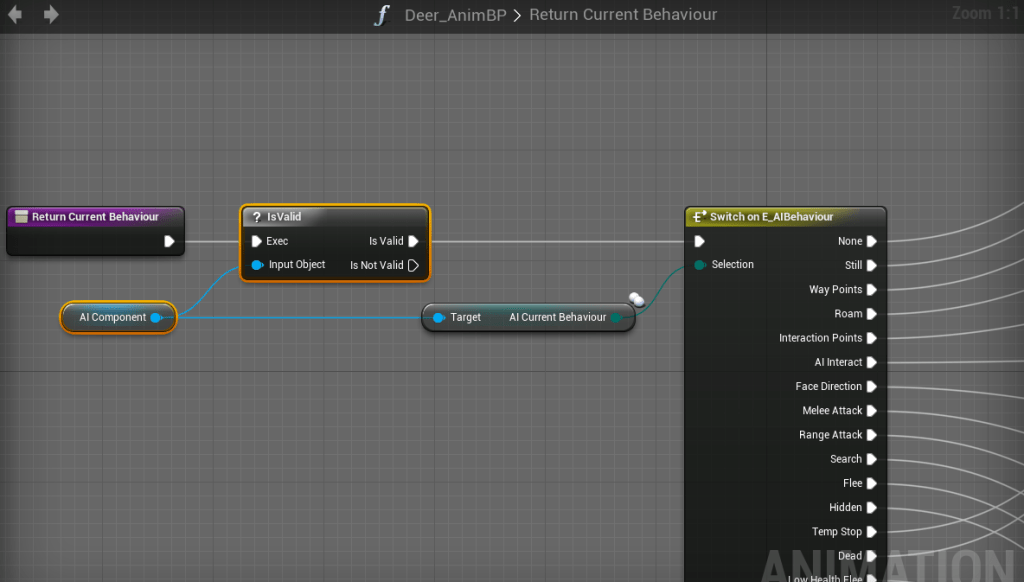Image resolution: width=1024 pixels, height=582 pixels.
Task: Select the Return Current Behaviour breadcrumb
Action: 622,15
